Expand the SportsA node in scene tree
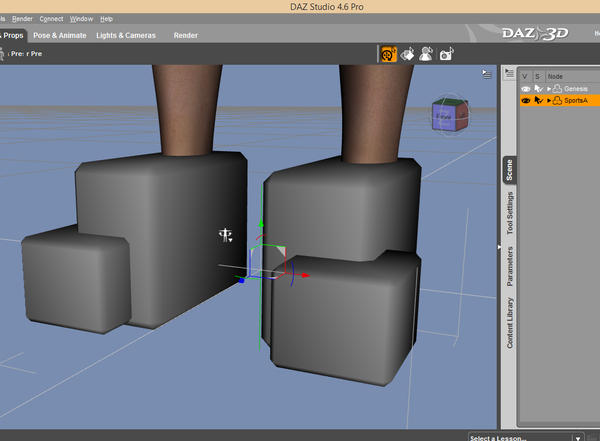The height and width of the screenshot is (441, 600). click(x=548, y=101)
